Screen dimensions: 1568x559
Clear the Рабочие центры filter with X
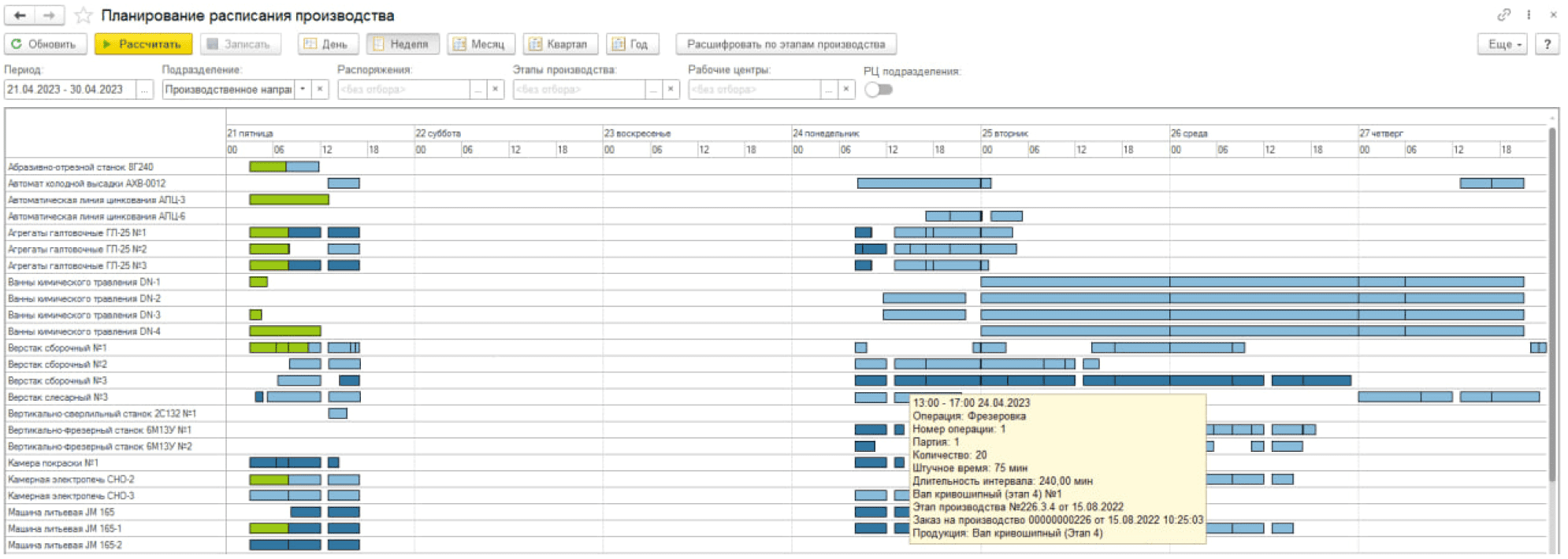click(x=845, y=90)
